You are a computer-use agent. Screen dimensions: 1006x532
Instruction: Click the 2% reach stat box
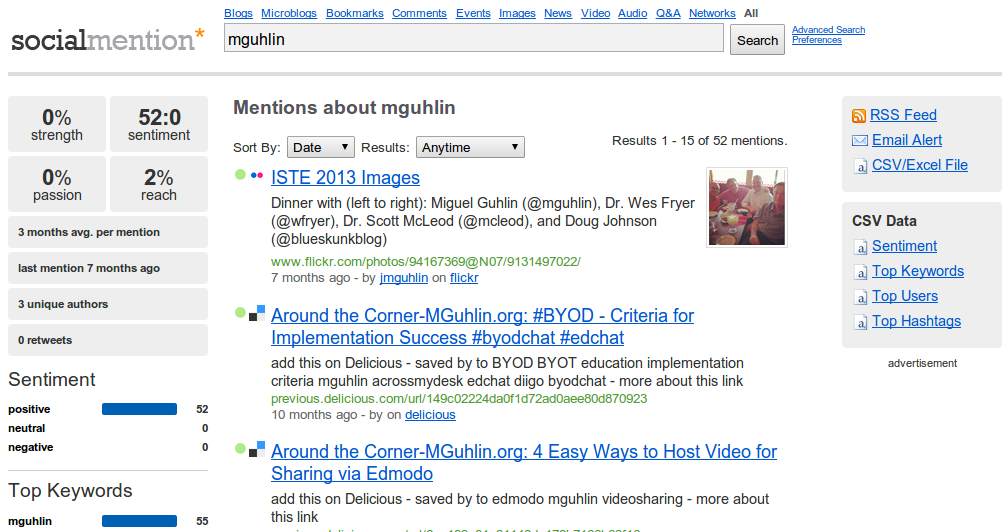tap(158, 184)
